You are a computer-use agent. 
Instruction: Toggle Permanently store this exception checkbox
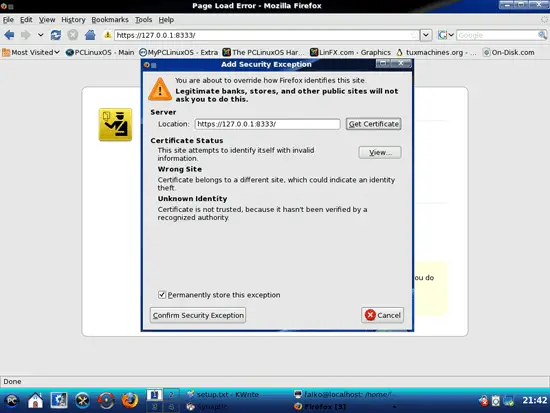point(162,295)
